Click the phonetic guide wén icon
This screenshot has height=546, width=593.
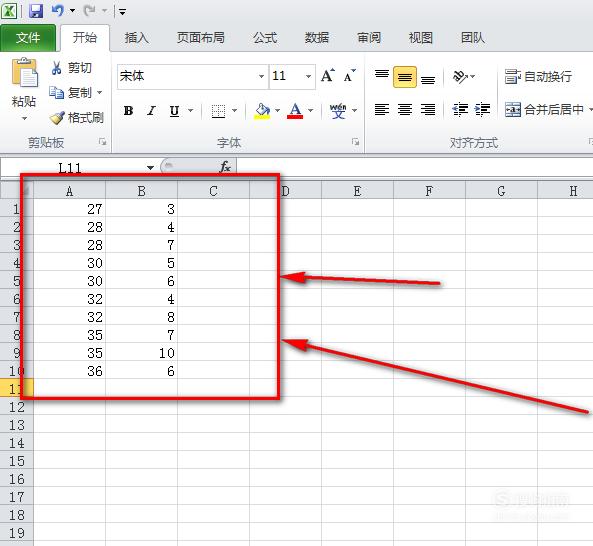point(338,111)
